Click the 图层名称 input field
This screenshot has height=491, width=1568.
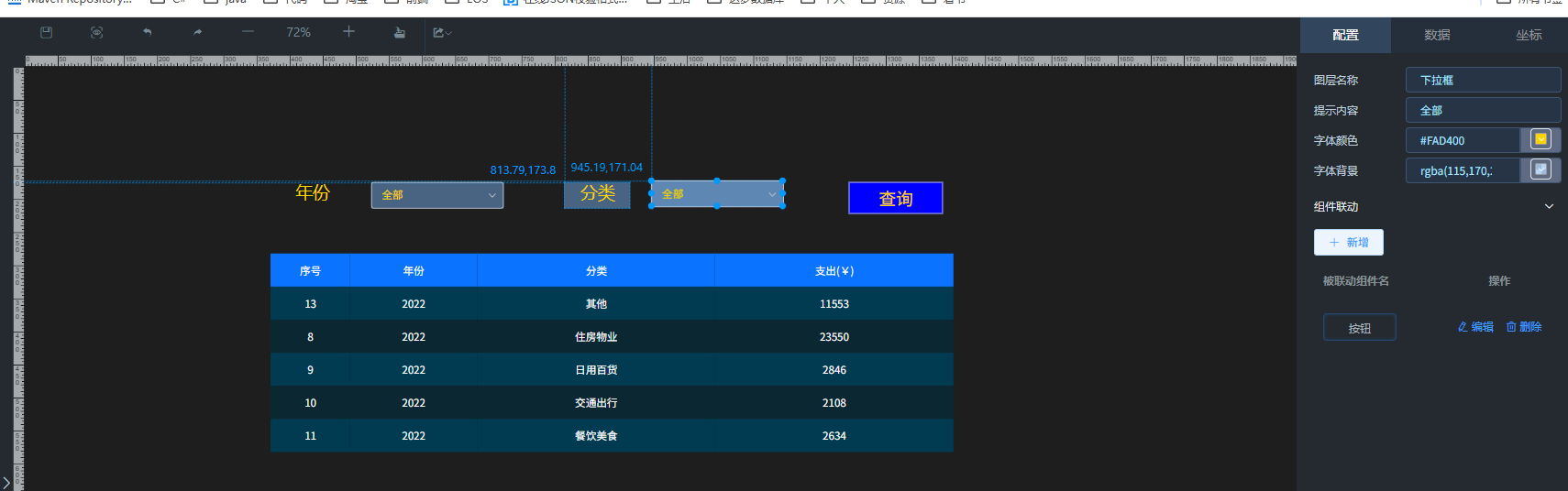coord(1482,81)
